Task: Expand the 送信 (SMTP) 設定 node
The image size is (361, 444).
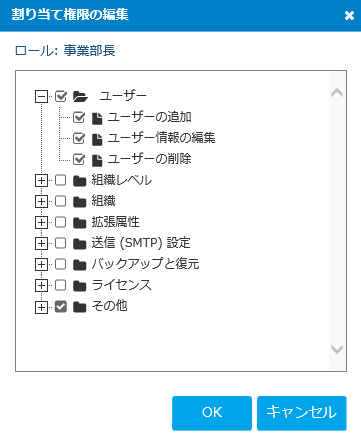Action: pos(41,244)
